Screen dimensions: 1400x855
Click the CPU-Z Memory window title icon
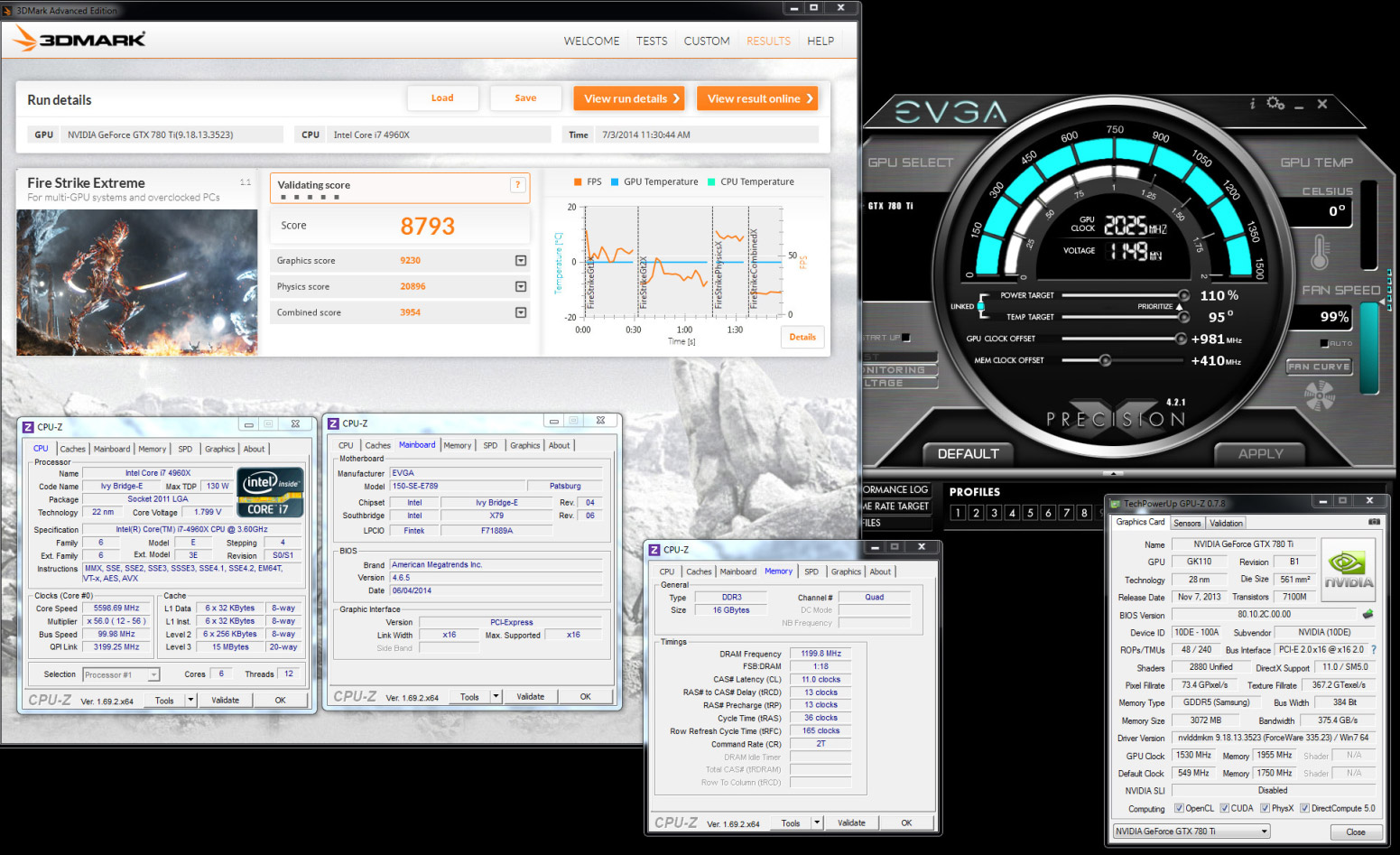[654, 550]
